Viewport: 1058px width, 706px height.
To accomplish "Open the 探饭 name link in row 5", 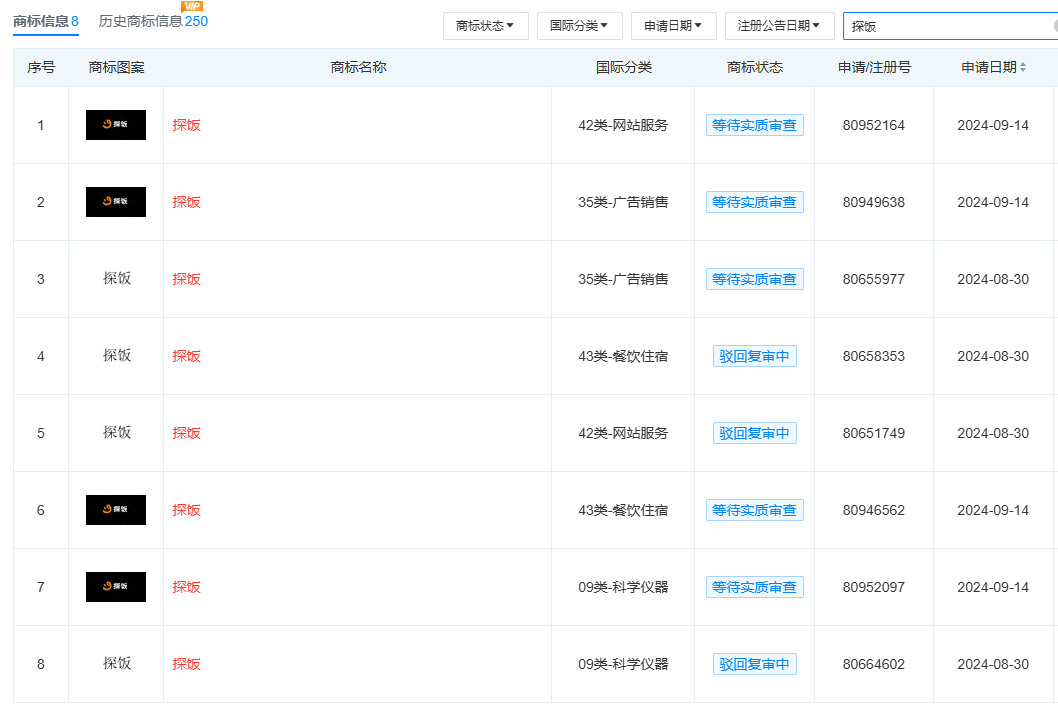I will (186, 433).
